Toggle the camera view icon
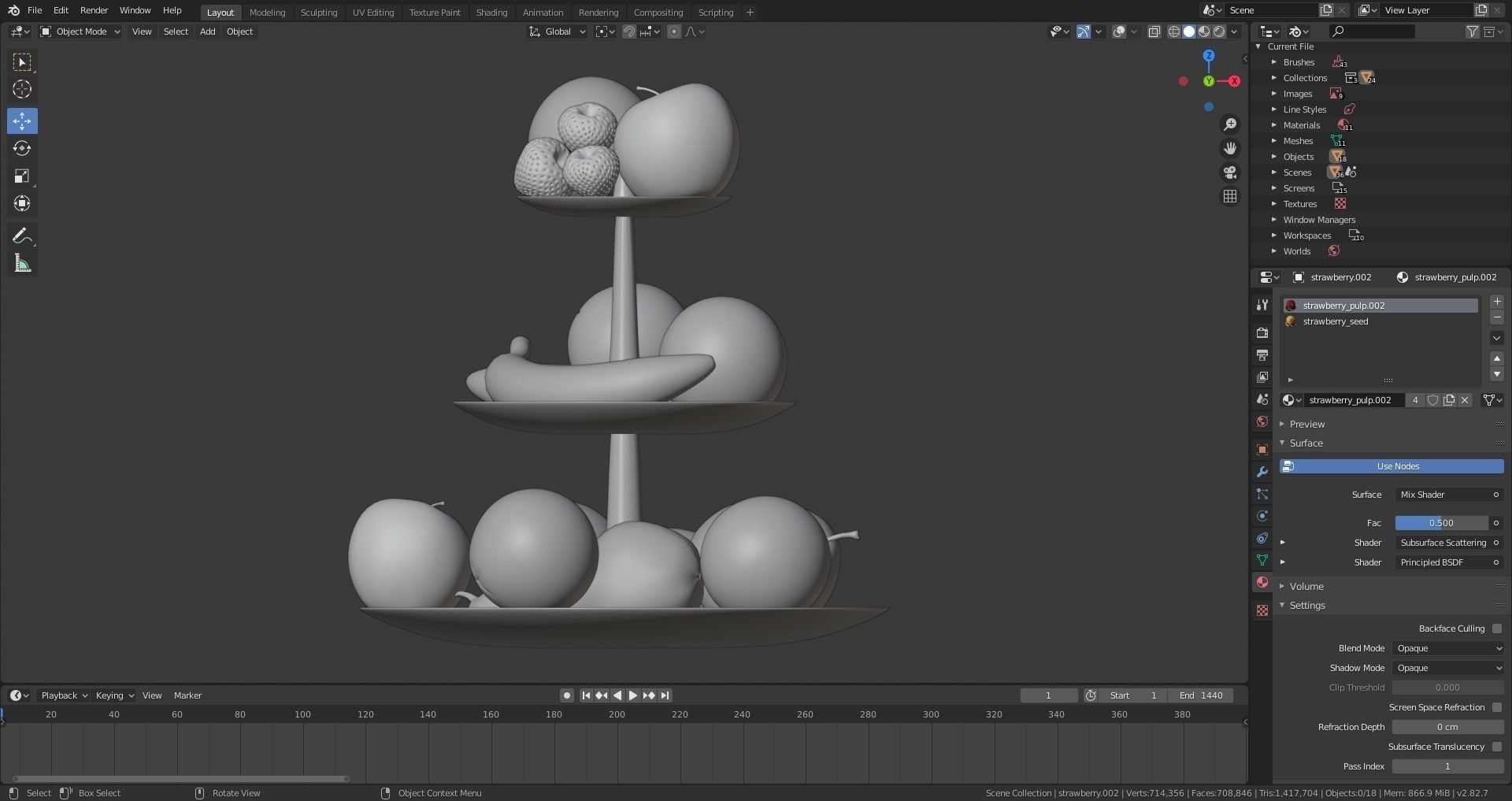Viewport: 1512px width, 801px height. click(1229, 172)
